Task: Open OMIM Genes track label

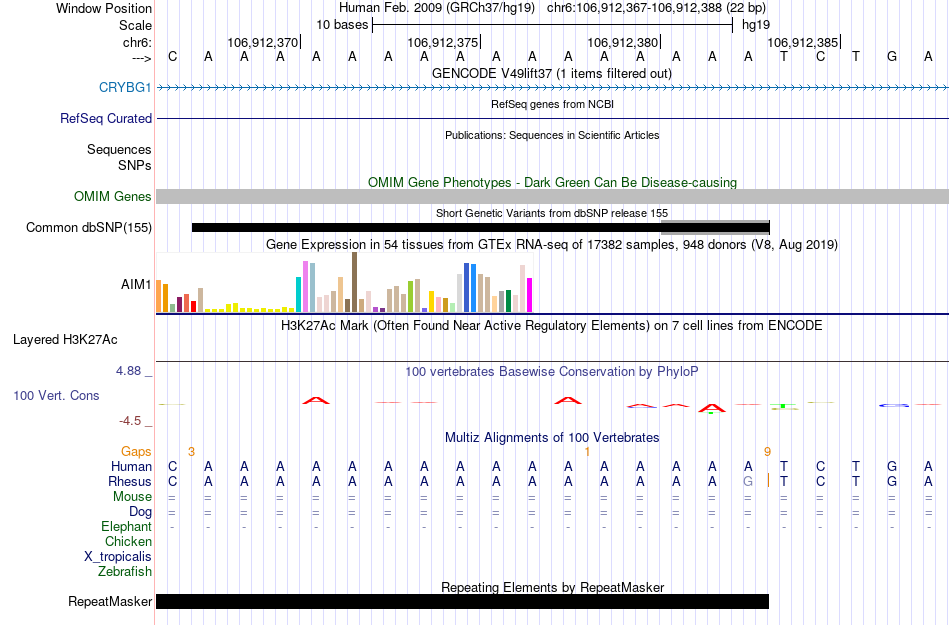Action: tap(112, 196)
